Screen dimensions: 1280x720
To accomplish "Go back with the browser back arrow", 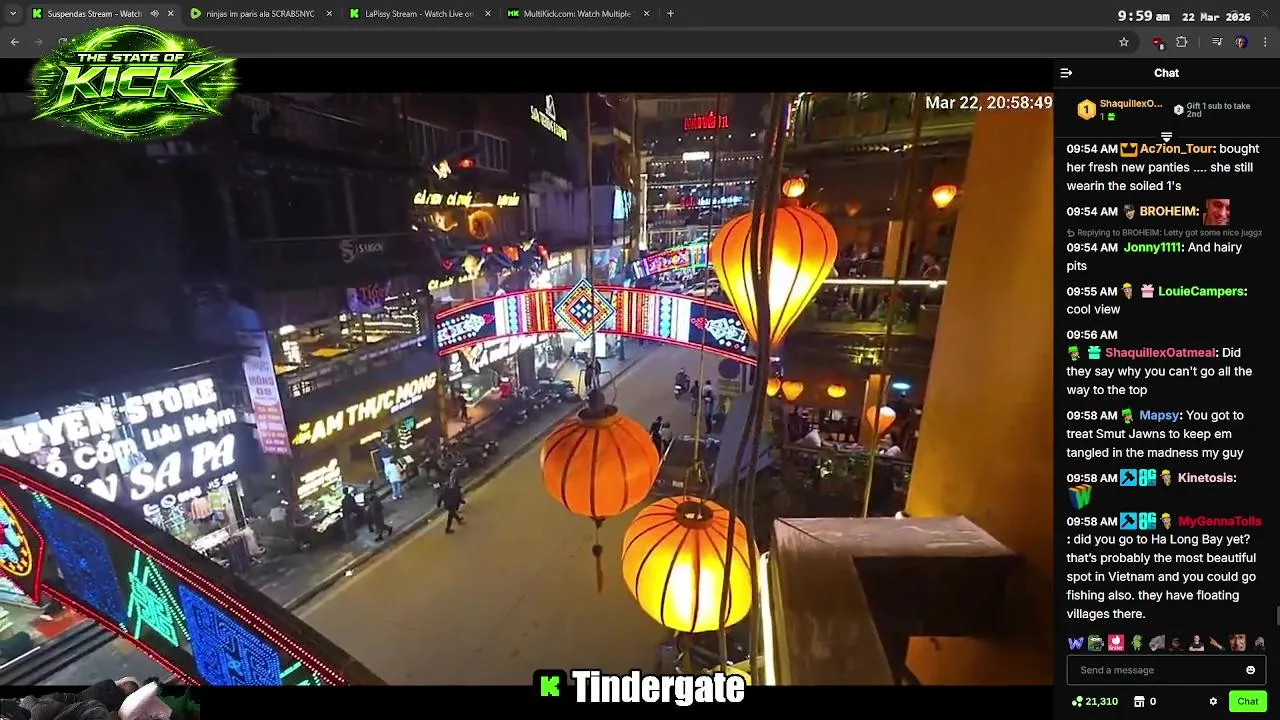I will pos(14,42).
